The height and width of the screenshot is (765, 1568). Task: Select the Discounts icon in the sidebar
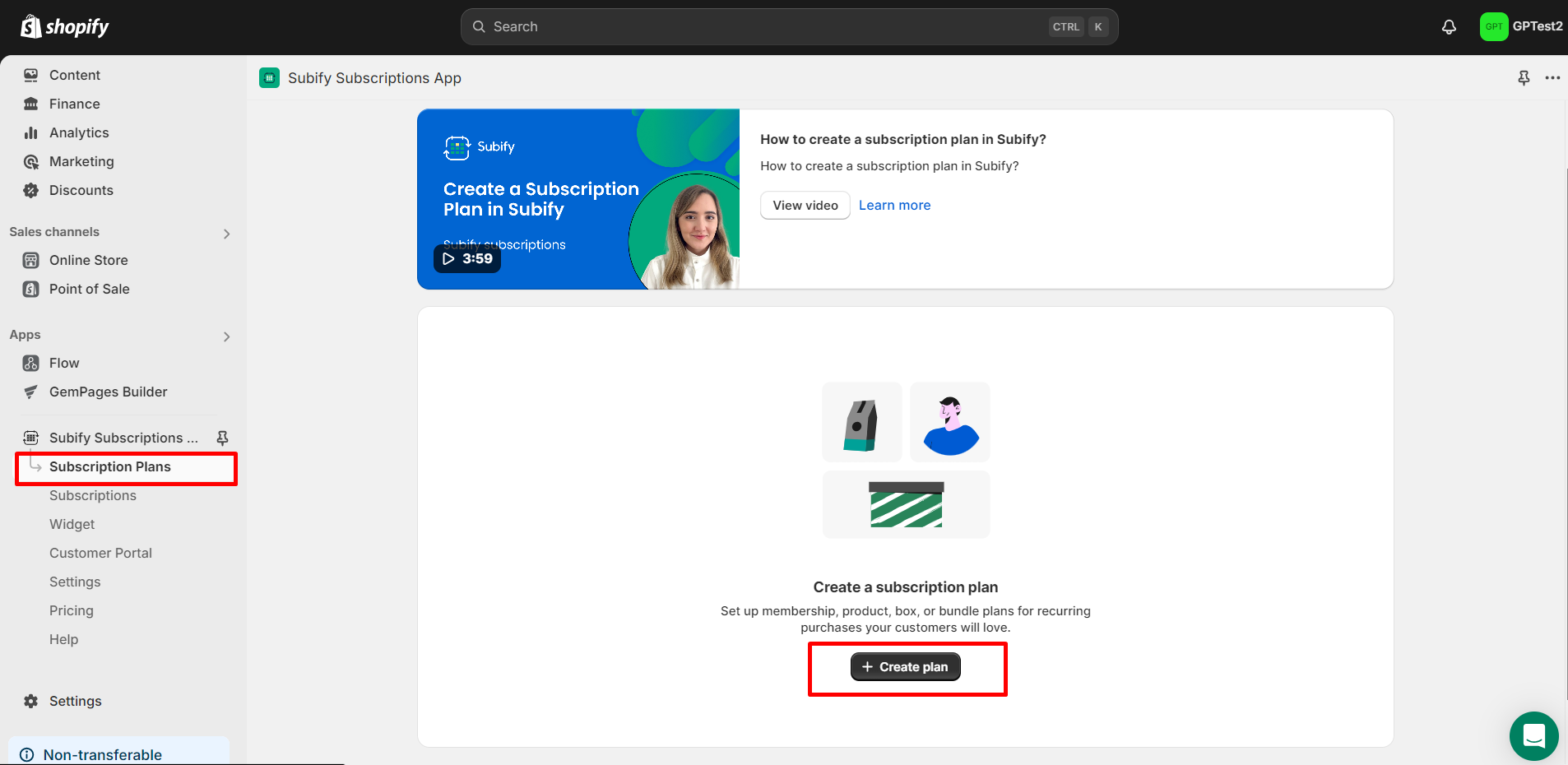click(30, 190)
